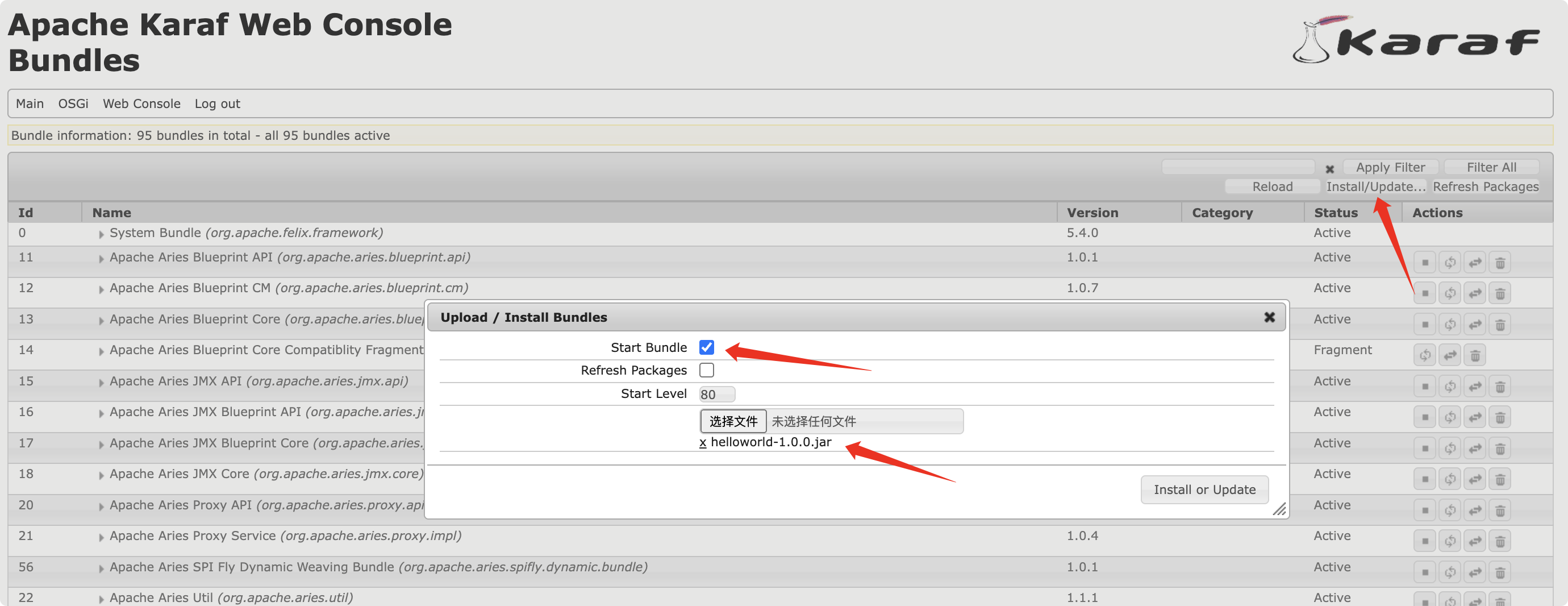The height and width of the screenshot is (606, 1568).
Task: Stop bundle 13 Blueprint Core
Action: click(x=1425, y=324)
